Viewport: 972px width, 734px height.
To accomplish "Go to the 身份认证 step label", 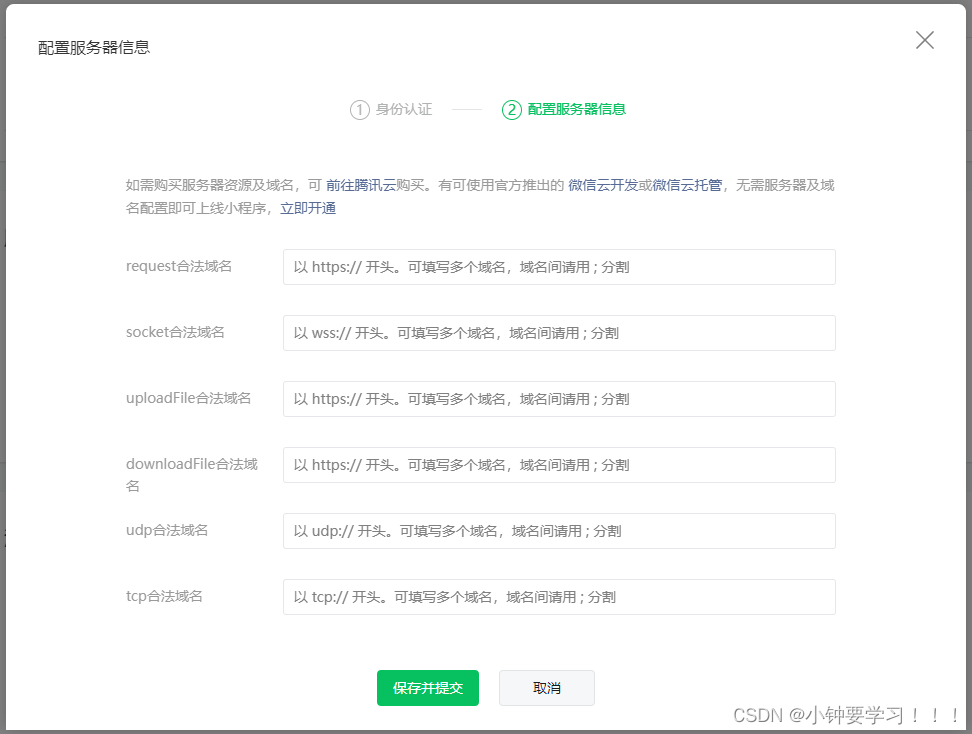I will 404,110.
